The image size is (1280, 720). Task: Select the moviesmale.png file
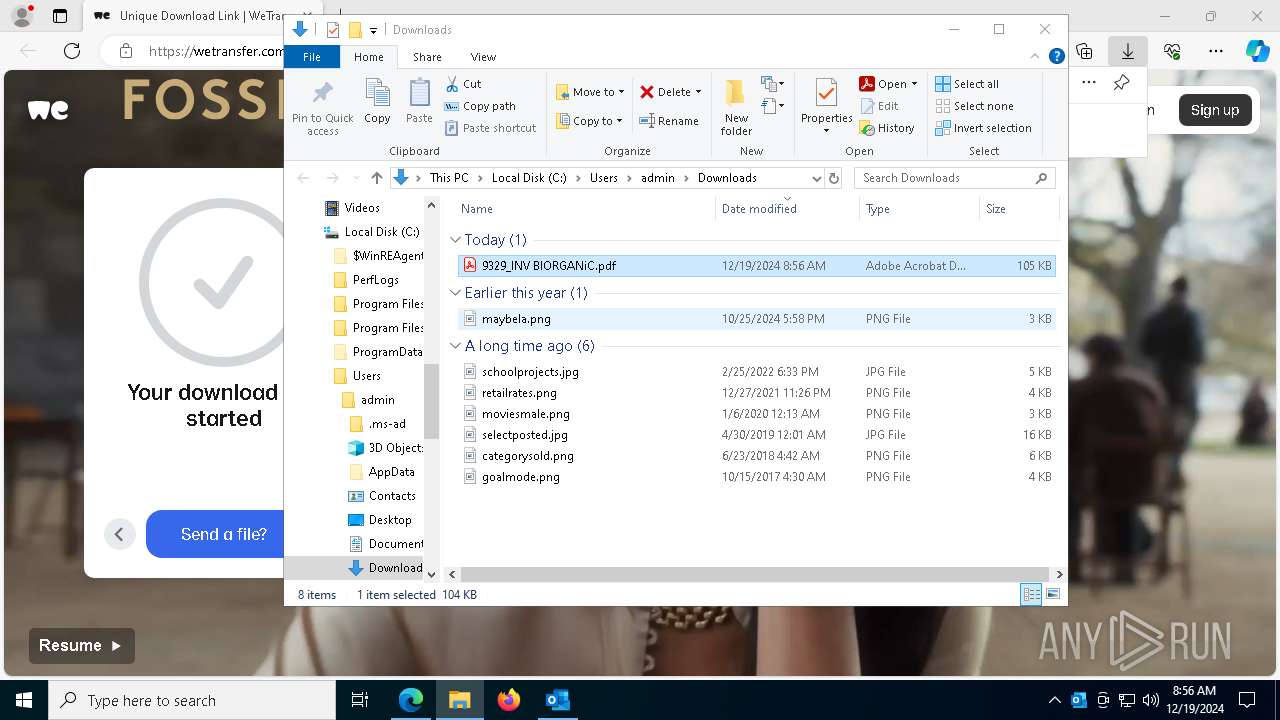click(756, 414)
